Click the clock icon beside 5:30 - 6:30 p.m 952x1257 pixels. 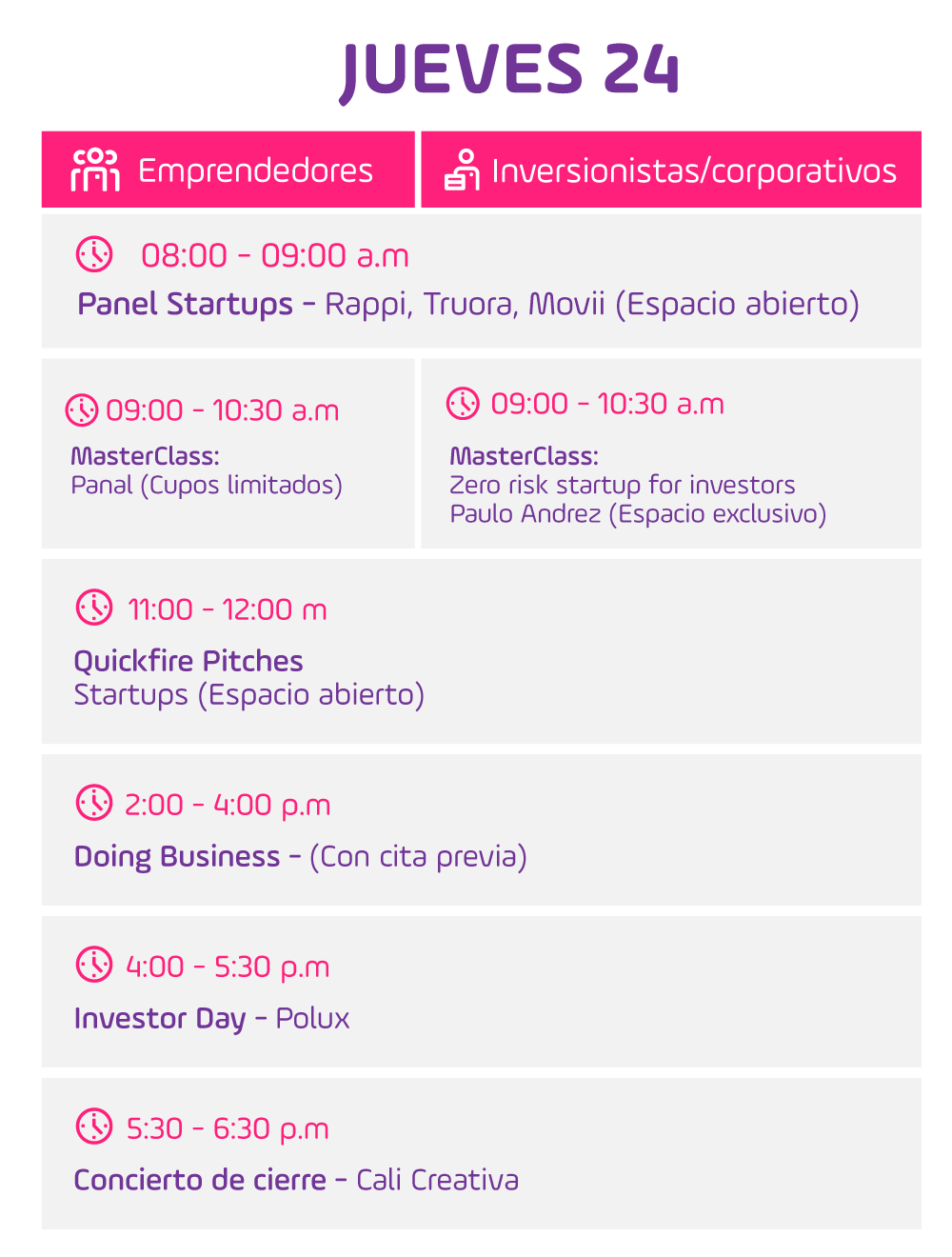[94, 1127]
